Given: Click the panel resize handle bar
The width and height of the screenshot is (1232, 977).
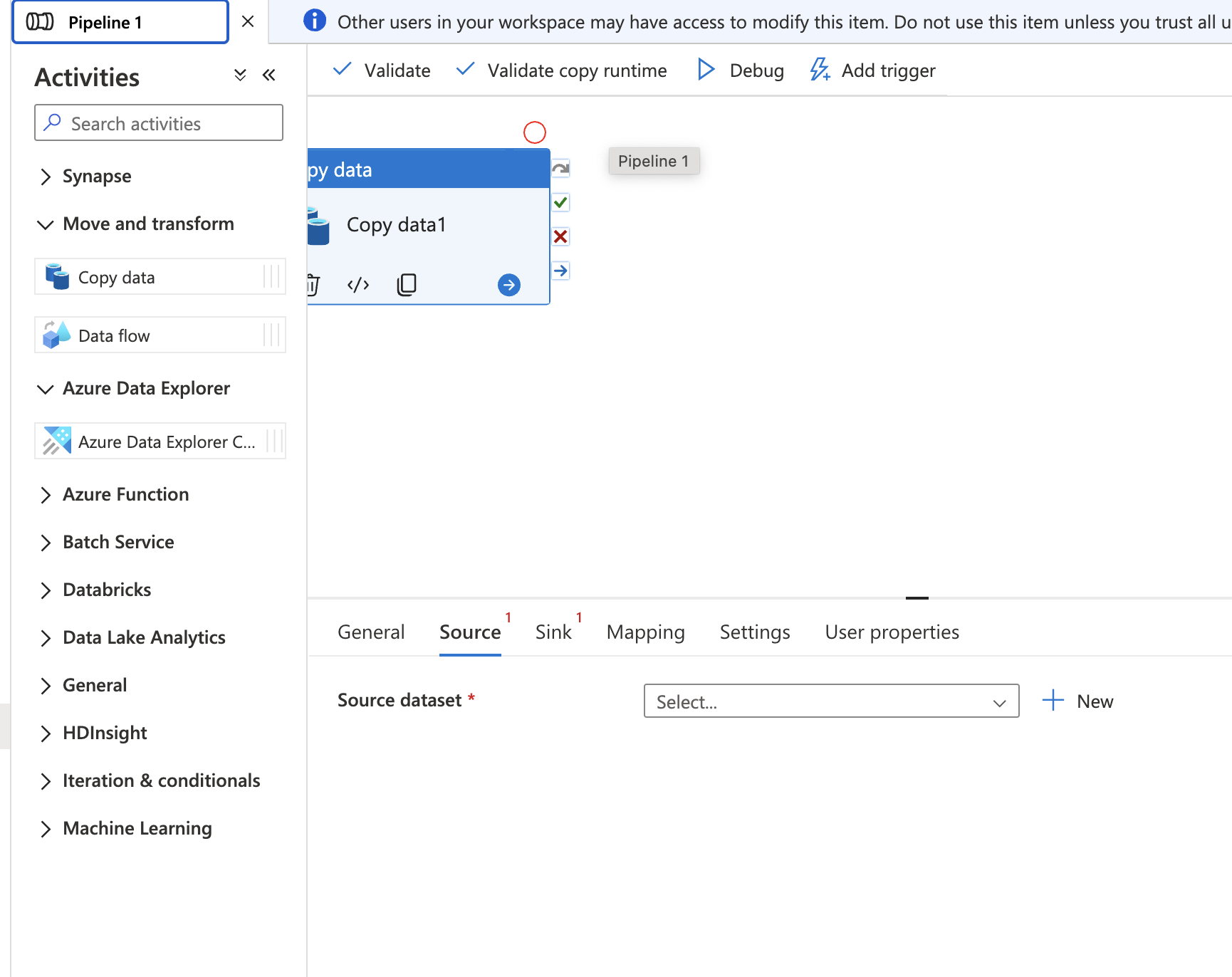Looking at the screenshot, I should click(x=917, y=598).
